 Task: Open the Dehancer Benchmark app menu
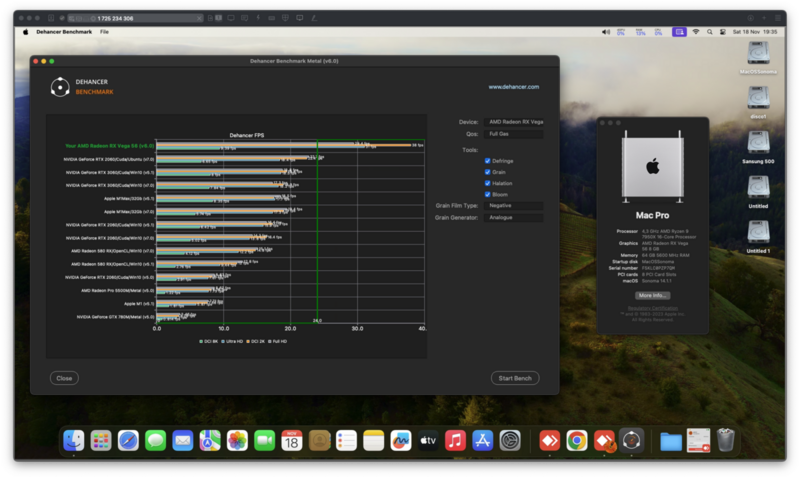click(63, 32)
